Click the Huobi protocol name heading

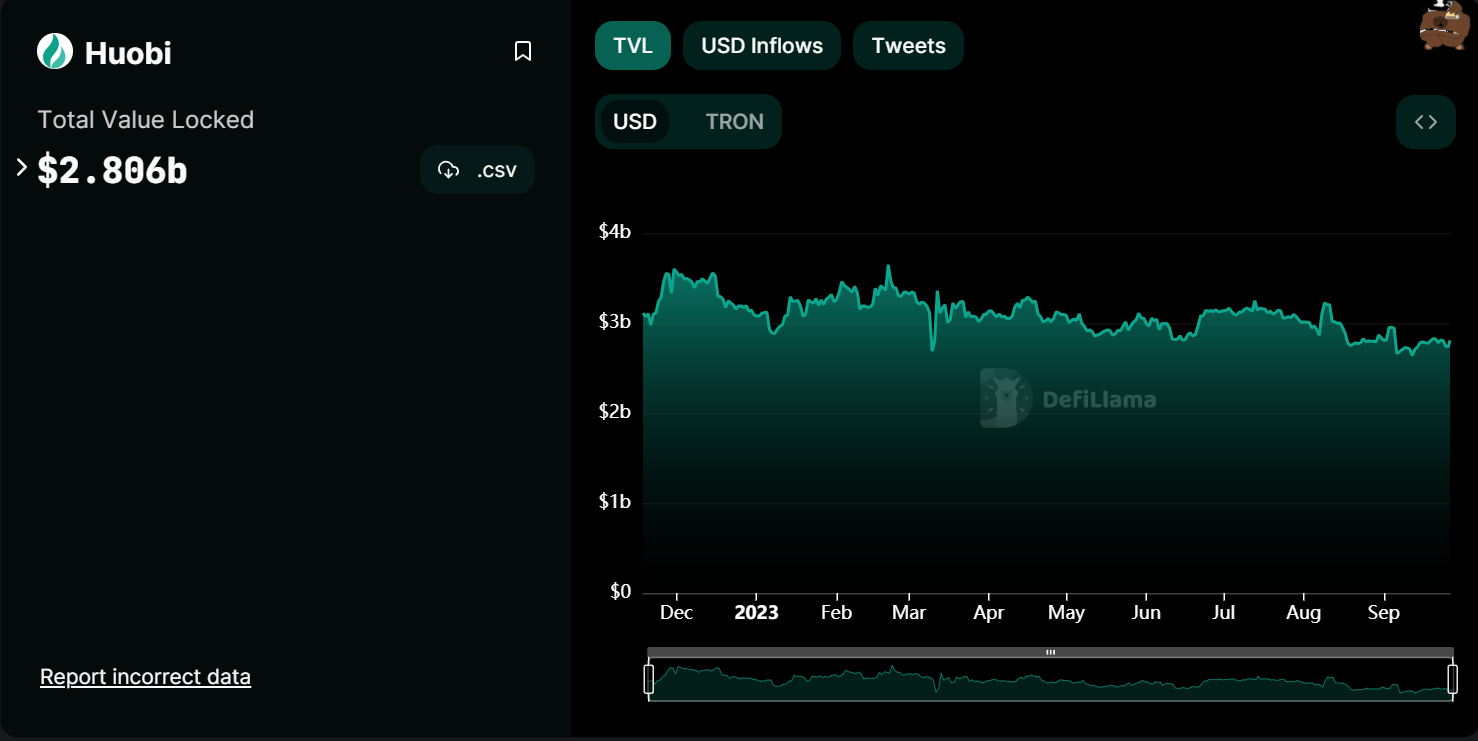[x=128, y=53]
